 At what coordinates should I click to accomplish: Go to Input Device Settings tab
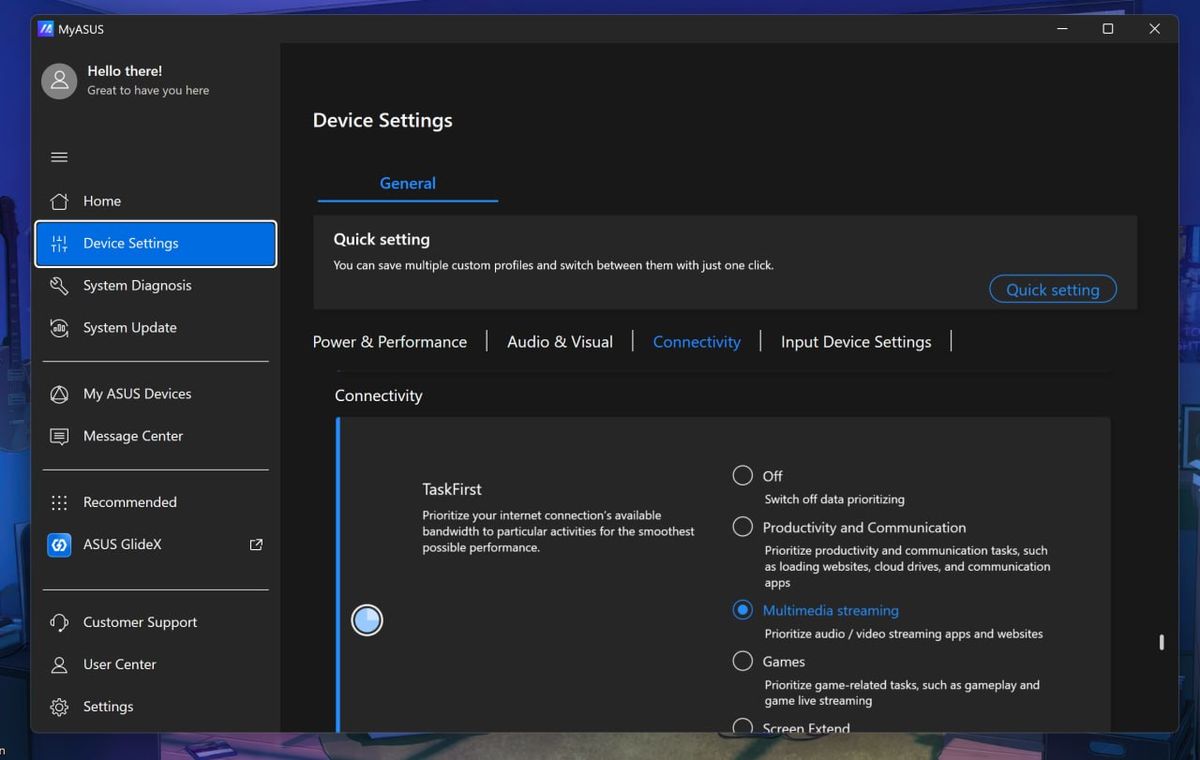856,342
